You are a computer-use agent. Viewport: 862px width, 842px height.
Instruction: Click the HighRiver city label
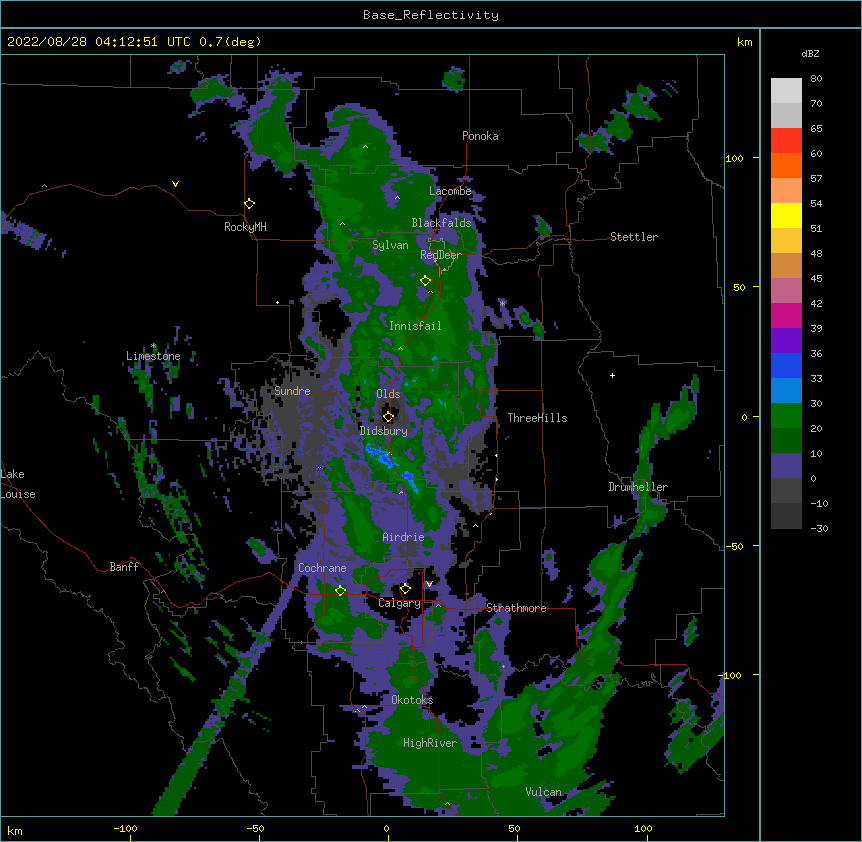coord(430,743)
